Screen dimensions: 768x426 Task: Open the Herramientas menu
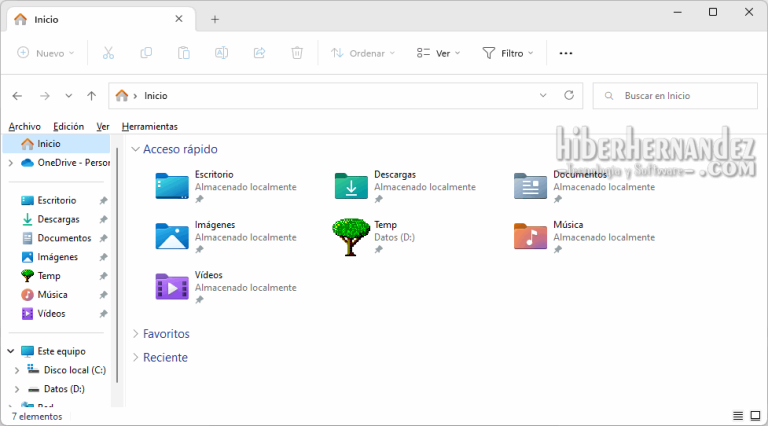tap(149, 127)
